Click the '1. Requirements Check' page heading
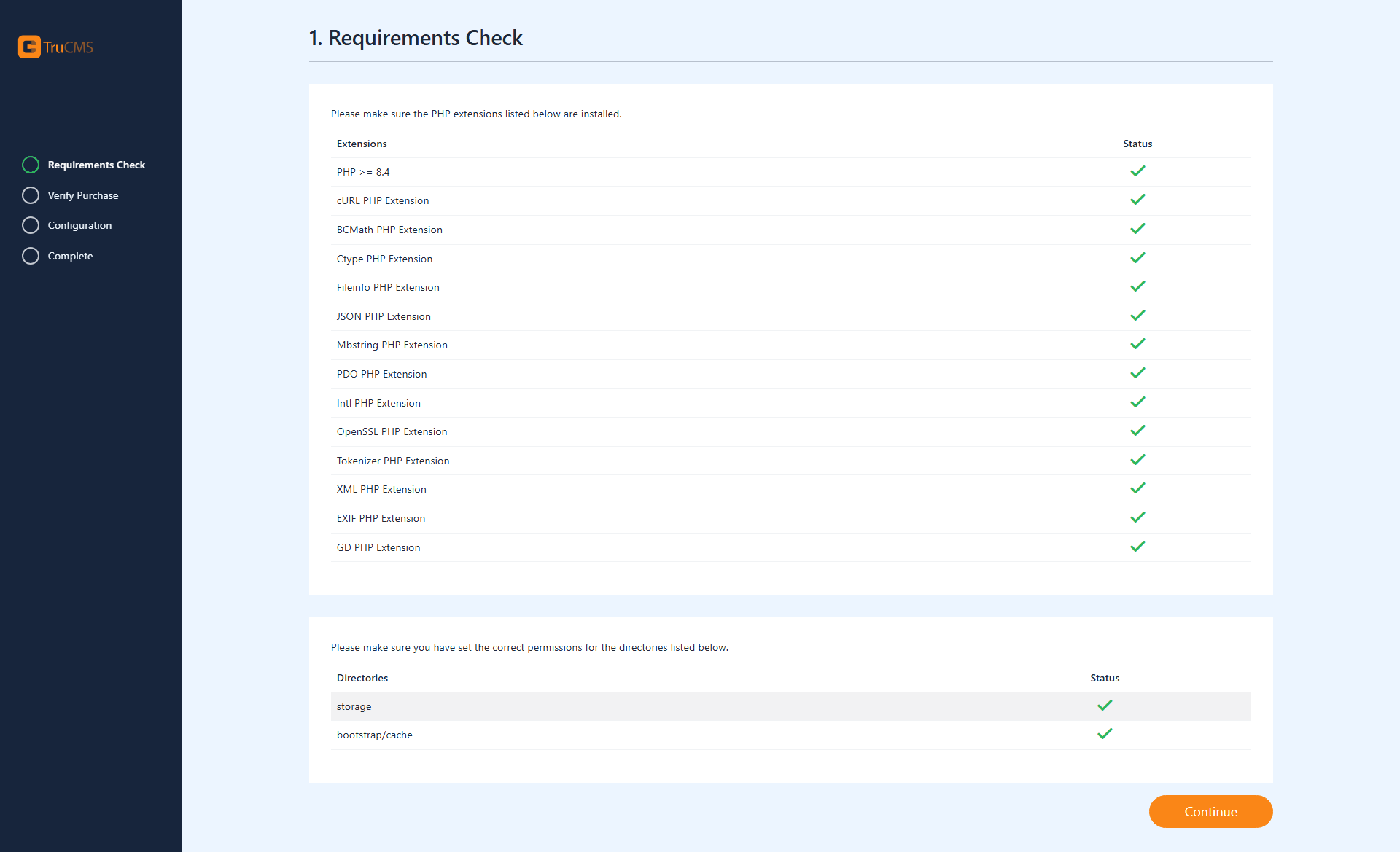Viewport: 1400px width, 852px height. pyautogui.click(x=416, y=38)
